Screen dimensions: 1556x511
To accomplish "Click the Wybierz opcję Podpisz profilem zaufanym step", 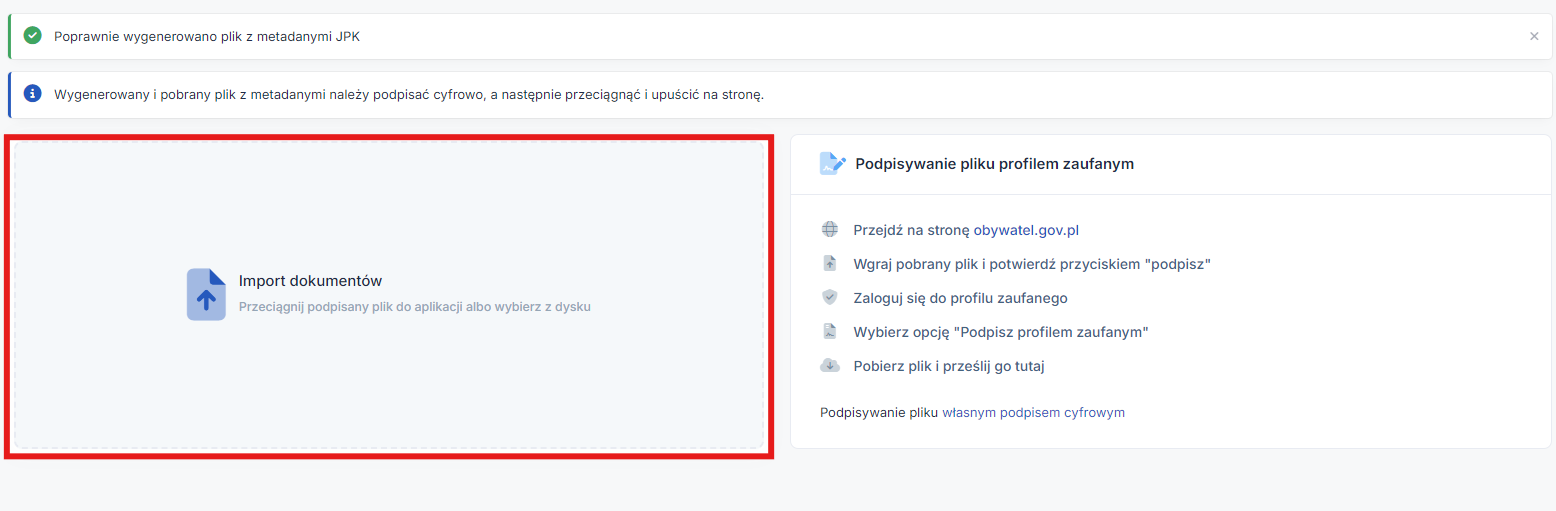I will pyautogui.click(x=1000, y=332).
